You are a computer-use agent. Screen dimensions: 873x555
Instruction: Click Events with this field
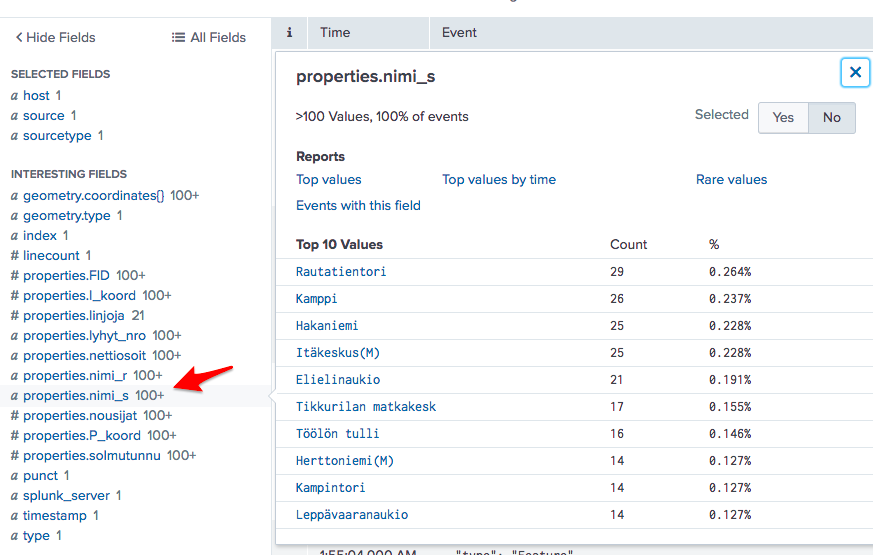pyautogui.click(x=358, y=205)
